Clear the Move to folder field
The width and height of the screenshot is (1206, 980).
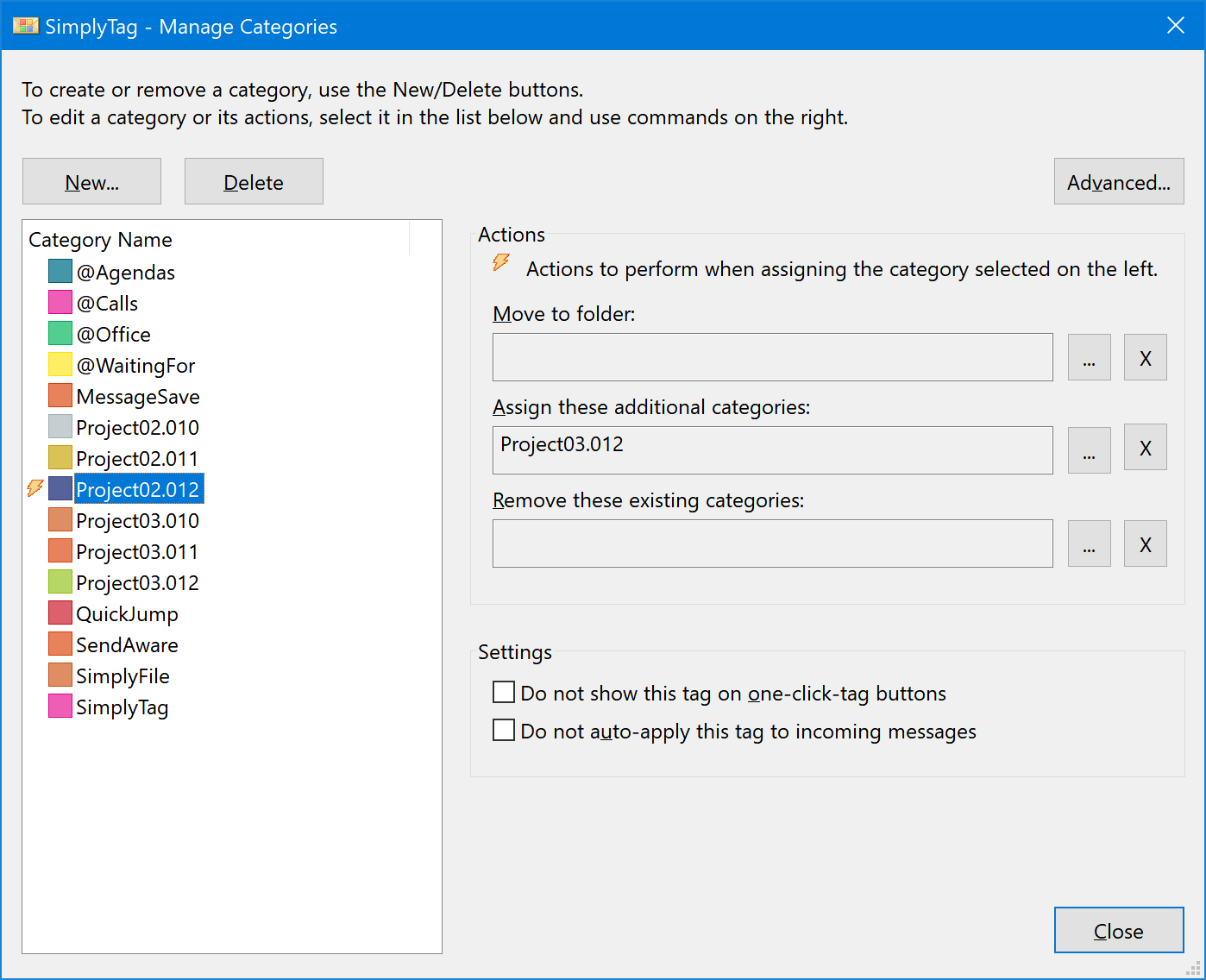1146,357
